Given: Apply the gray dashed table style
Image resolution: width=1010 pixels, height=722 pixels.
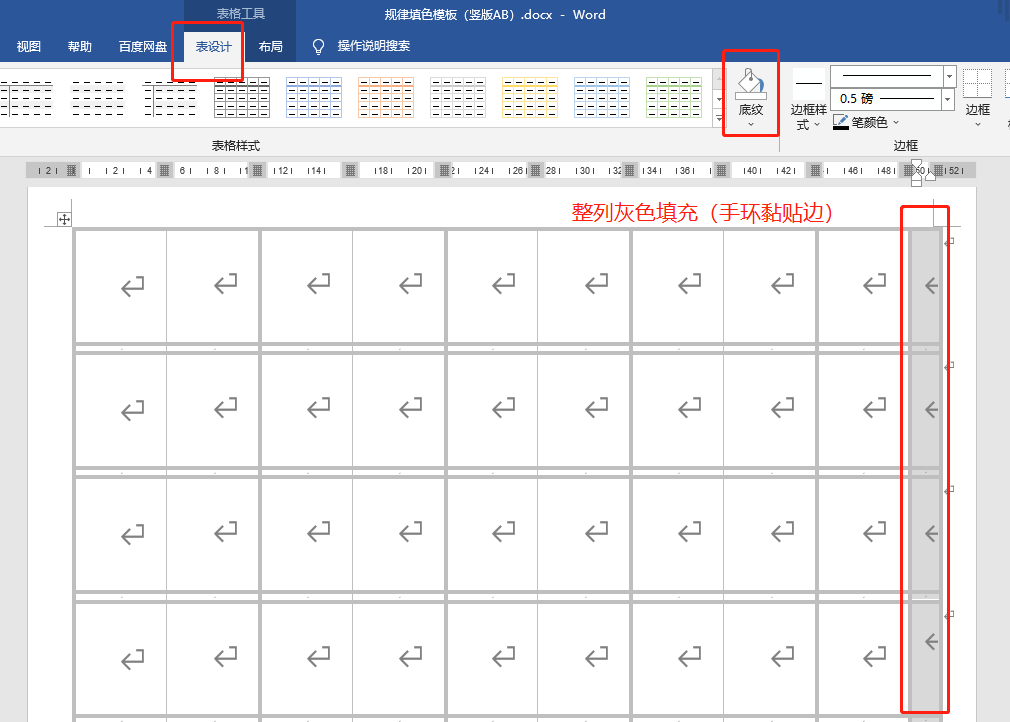Looking at the screenshot, I should (458, 97).
